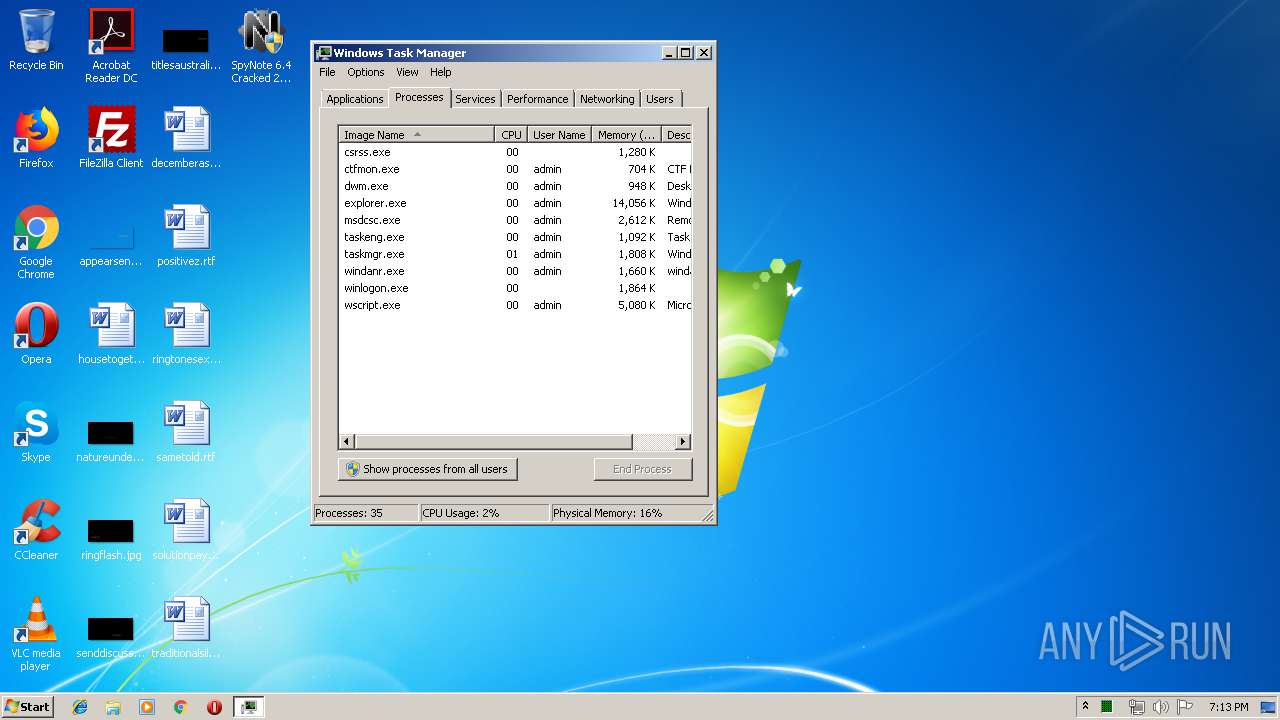Select the csrss.exe process row
This screenshot has height=720, width=1280.
pyautogui.click(x=515, y=152)
